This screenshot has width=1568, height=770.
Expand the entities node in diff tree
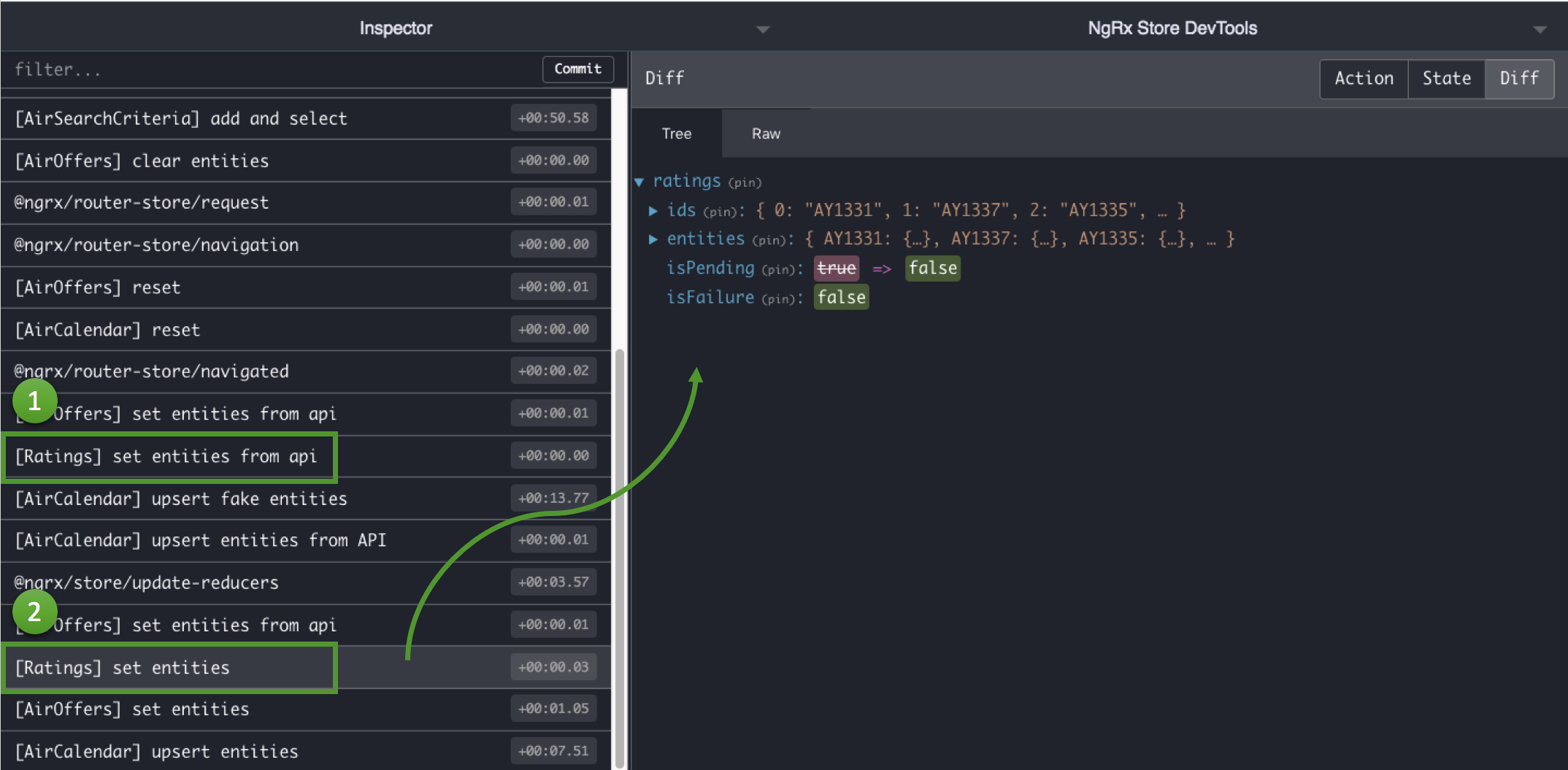[653, 239]
